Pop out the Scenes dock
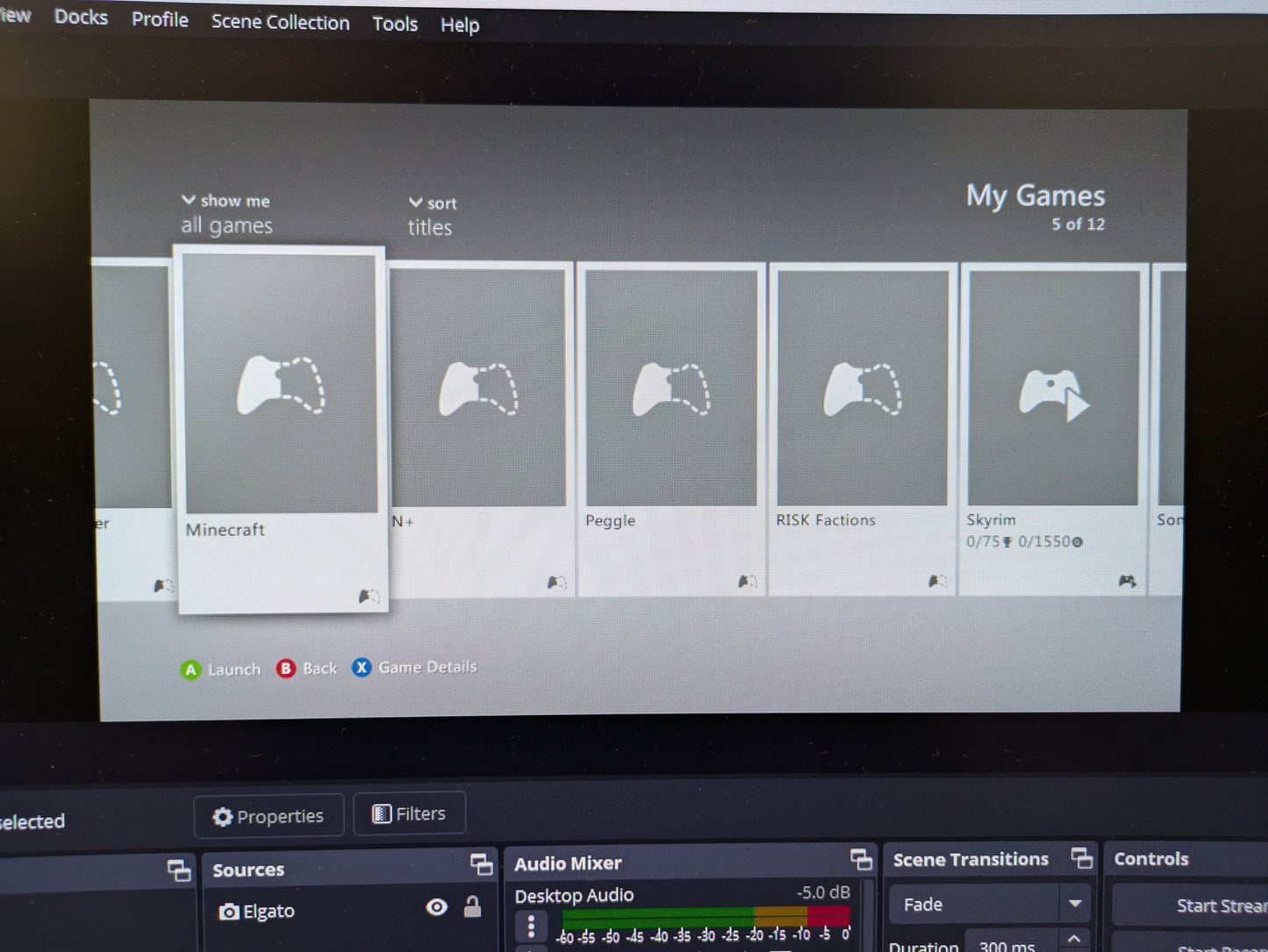The height and width of the screenshot is (952, 1268). tap(179, 870)
